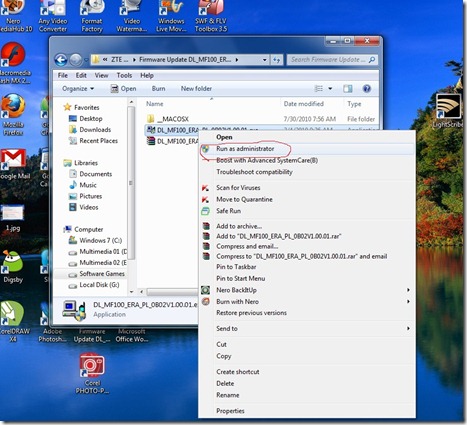Open the Mozilla Firefox desktop shortcut
Image resolution: width=467 pixels, height=425 pixels.
13,114
